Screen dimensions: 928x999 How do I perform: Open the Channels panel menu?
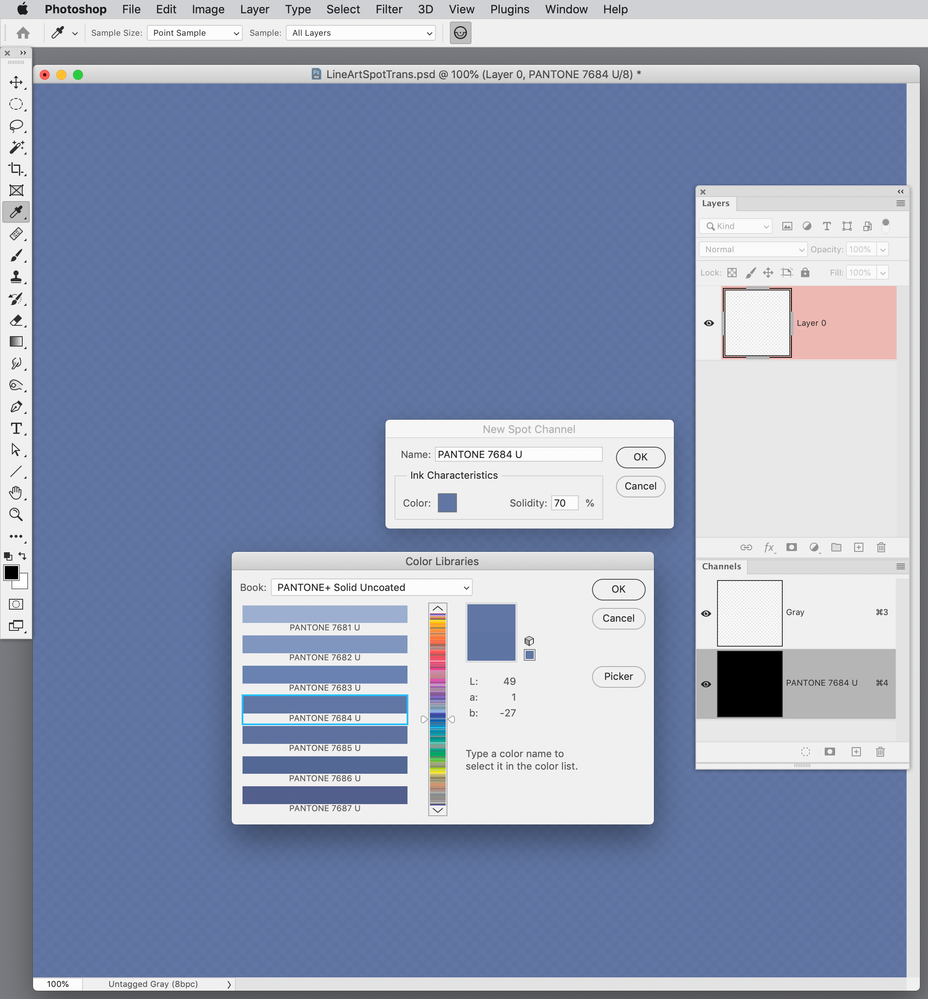point(901,566)
